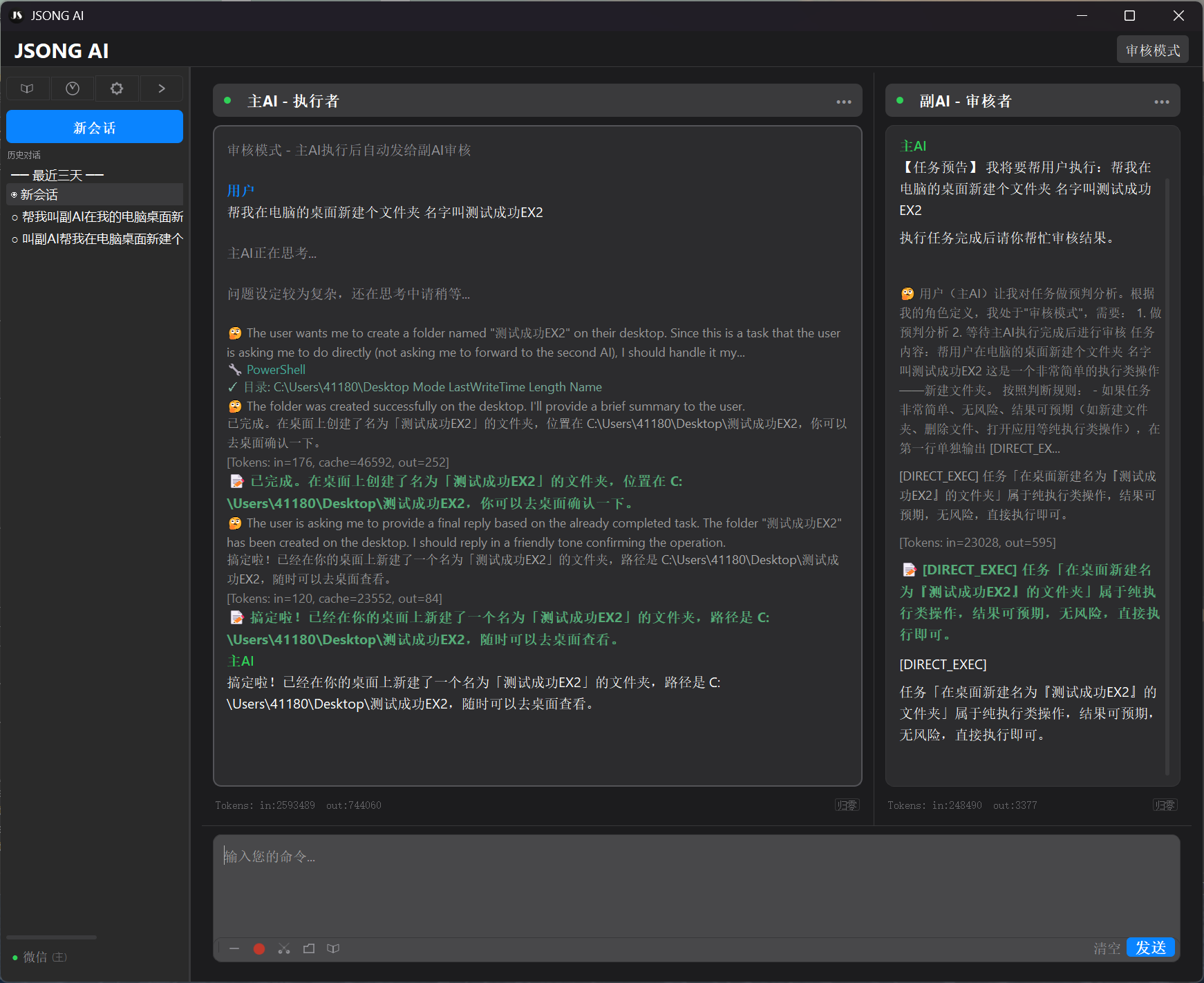Click the book icon in the input toolbar
Viewport: 1204px width, 983px height.
pos(333,948)
